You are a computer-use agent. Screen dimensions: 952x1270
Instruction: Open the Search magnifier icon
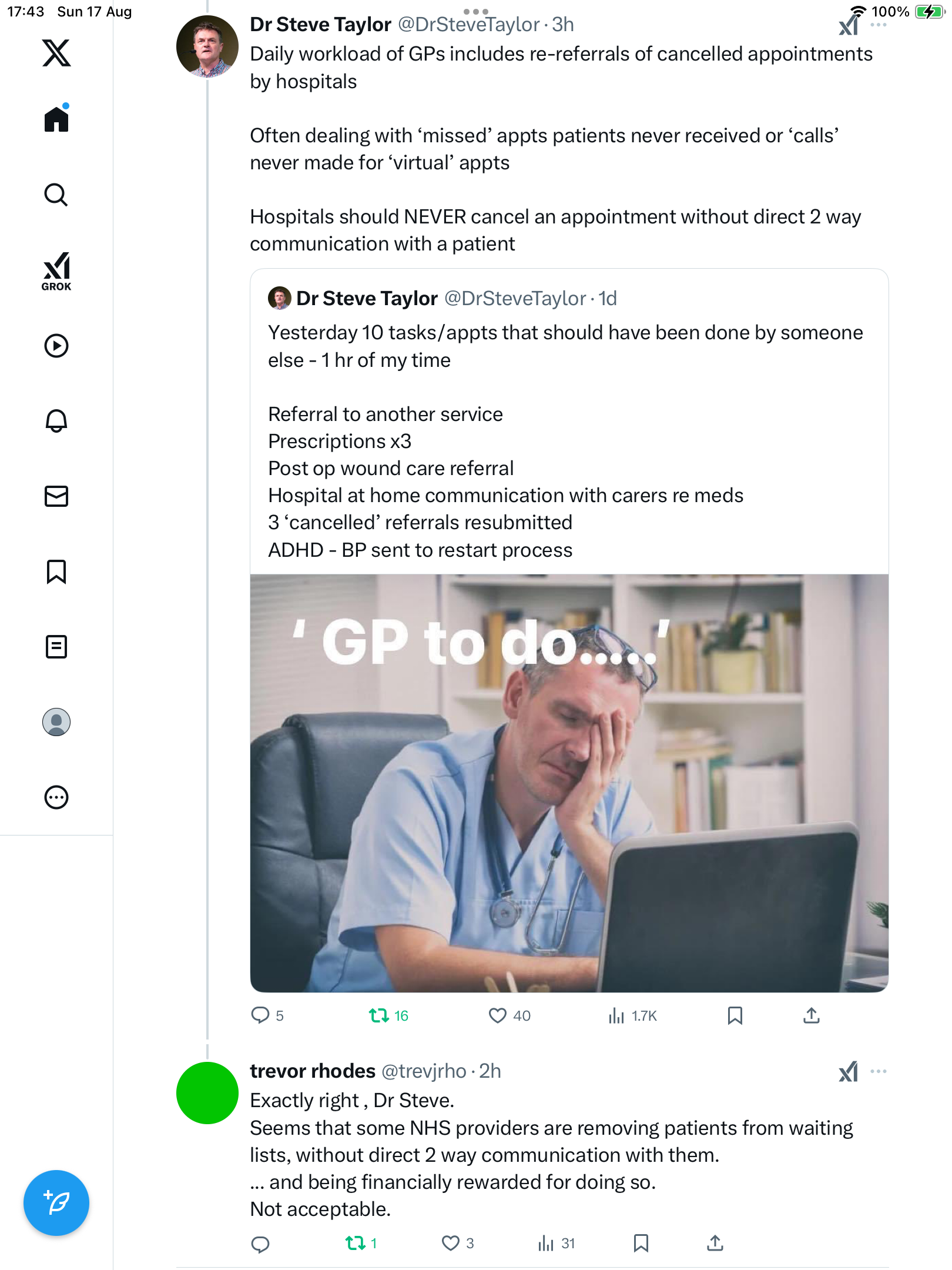pyautogui.click(x=56, y=195)
